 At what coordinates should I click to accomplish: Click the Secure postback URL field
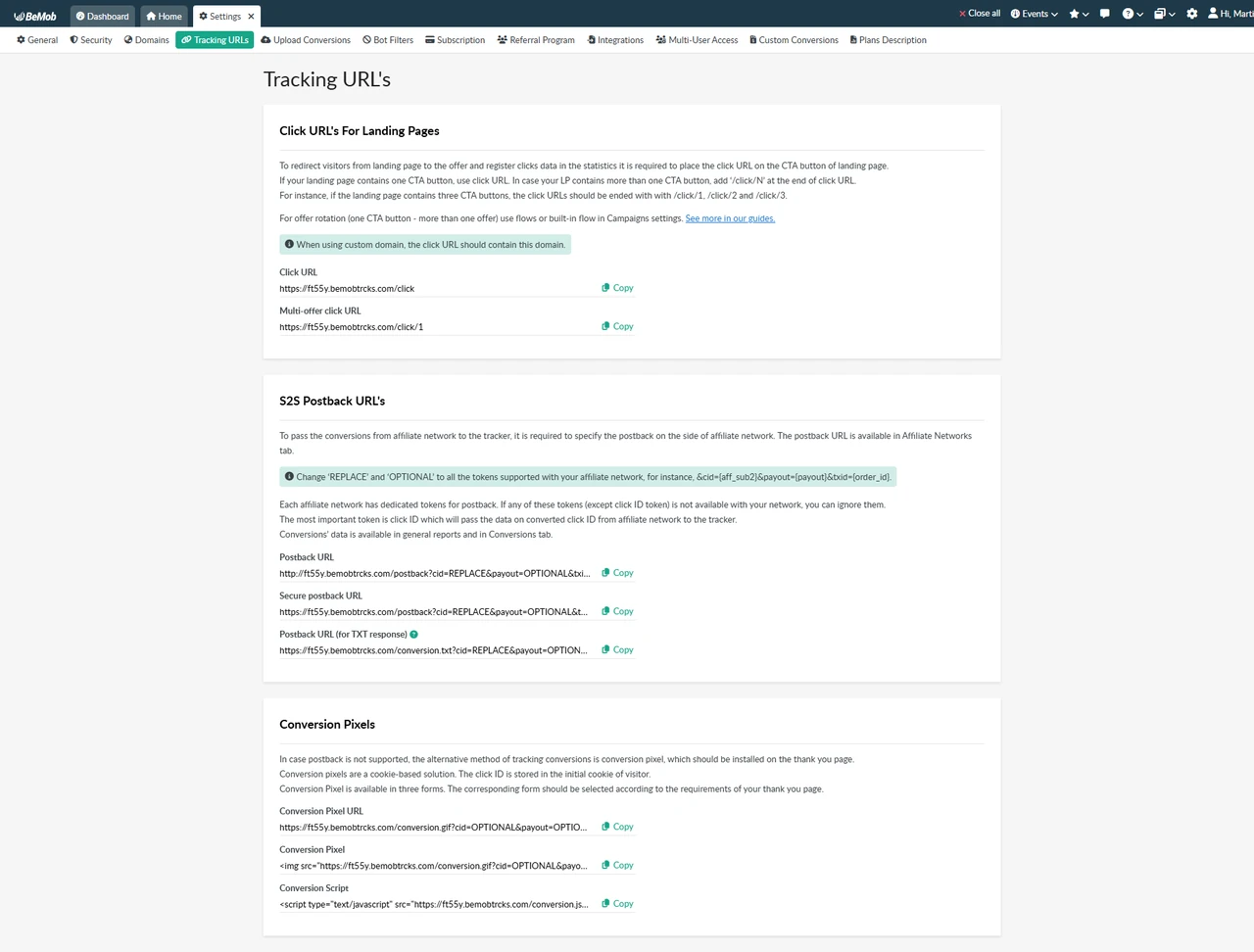[438, 612]
